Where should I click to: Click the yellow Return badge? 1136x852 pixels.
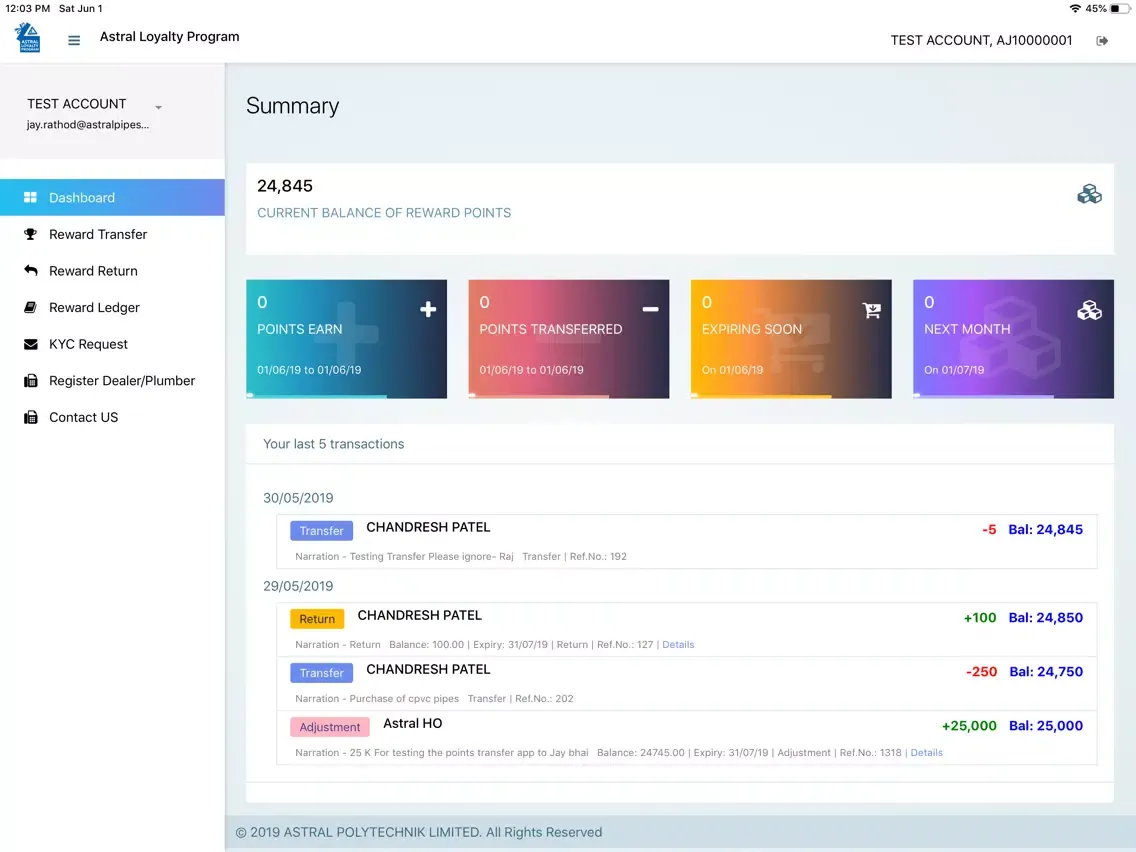coord(317,619)
